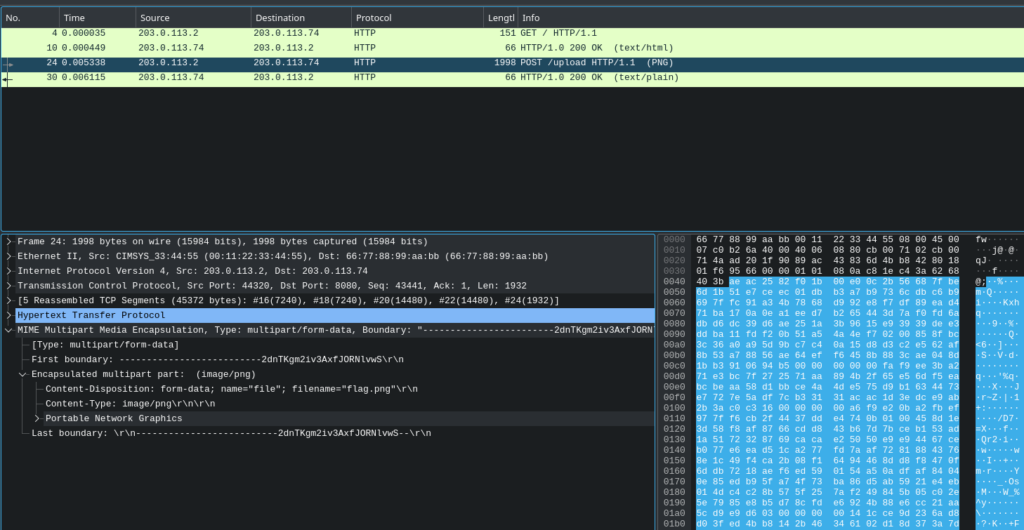
Task: Sort by the Source column header
Action: [190, 18]
